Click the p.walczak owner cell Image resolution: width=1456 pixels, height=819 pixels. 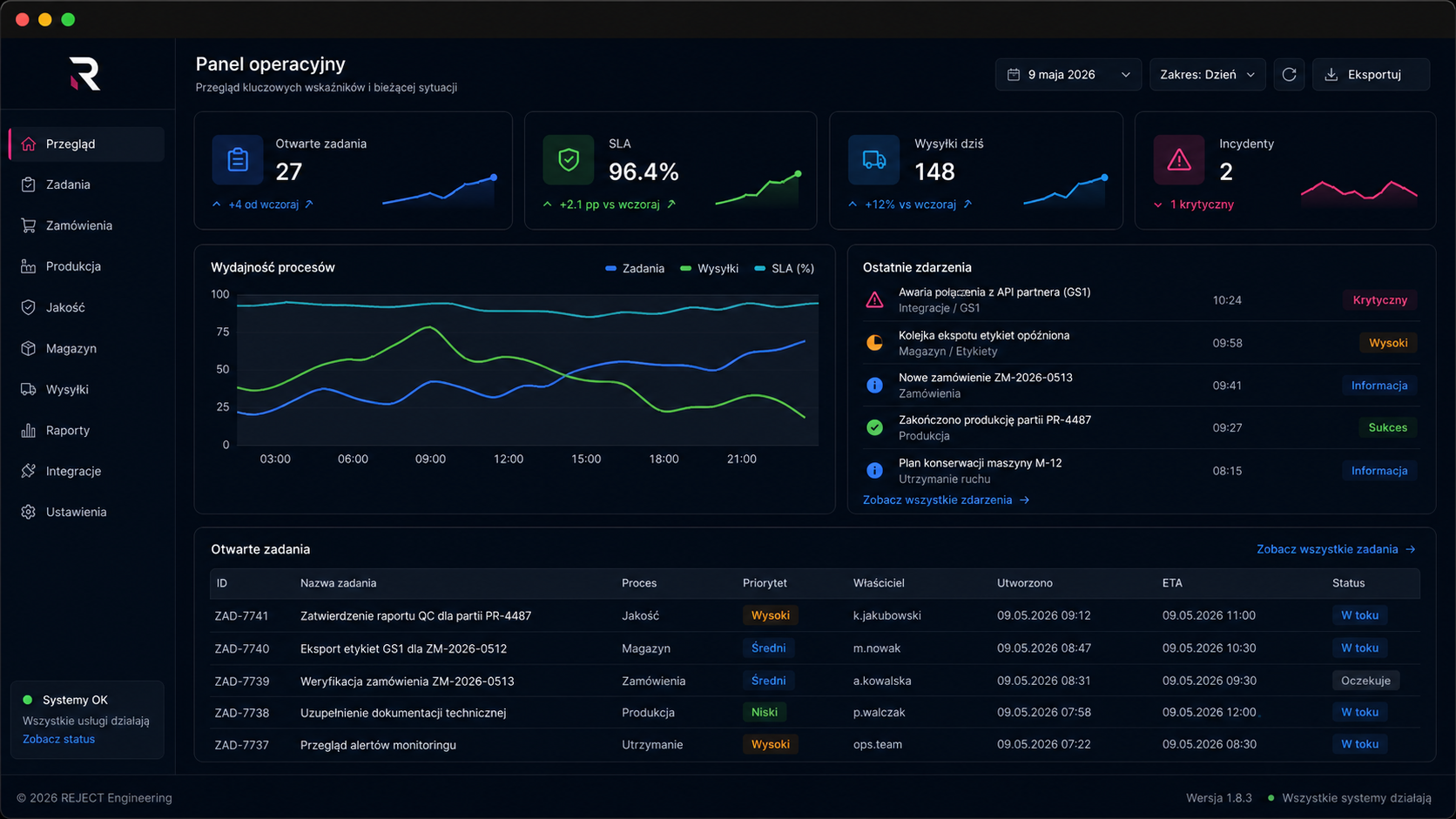coord(879,712)
